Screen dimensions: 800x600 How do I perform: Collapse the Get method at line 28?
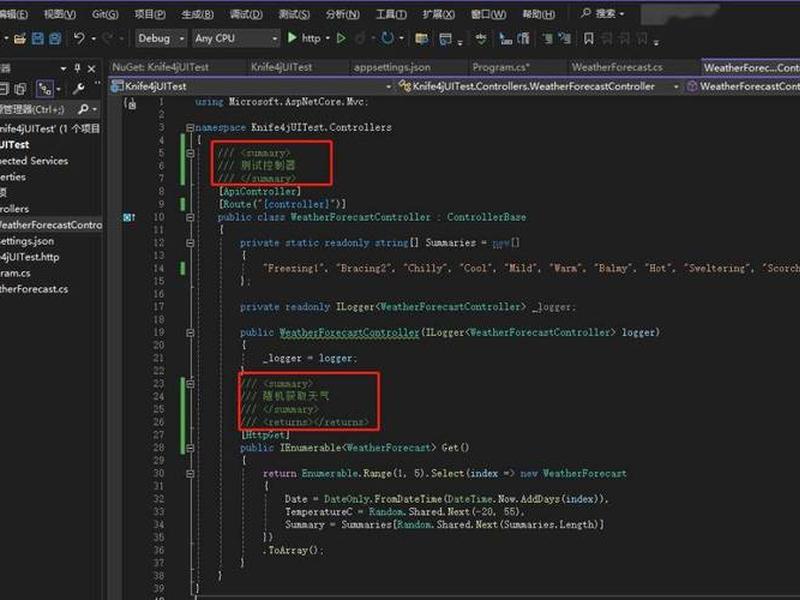coord(190,448)
